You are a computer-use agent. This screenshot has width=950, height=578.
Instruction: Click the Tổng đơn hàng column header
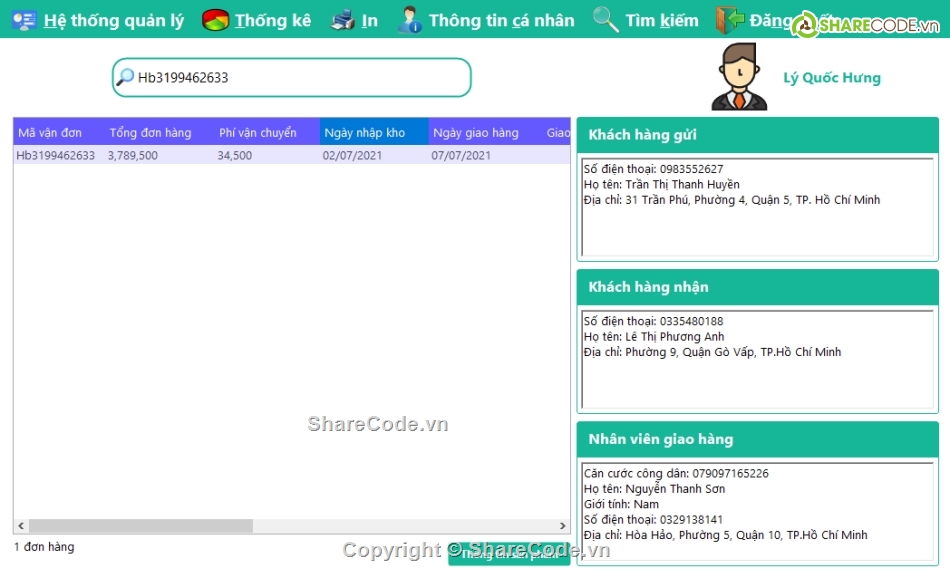click(x=150, y=133)
